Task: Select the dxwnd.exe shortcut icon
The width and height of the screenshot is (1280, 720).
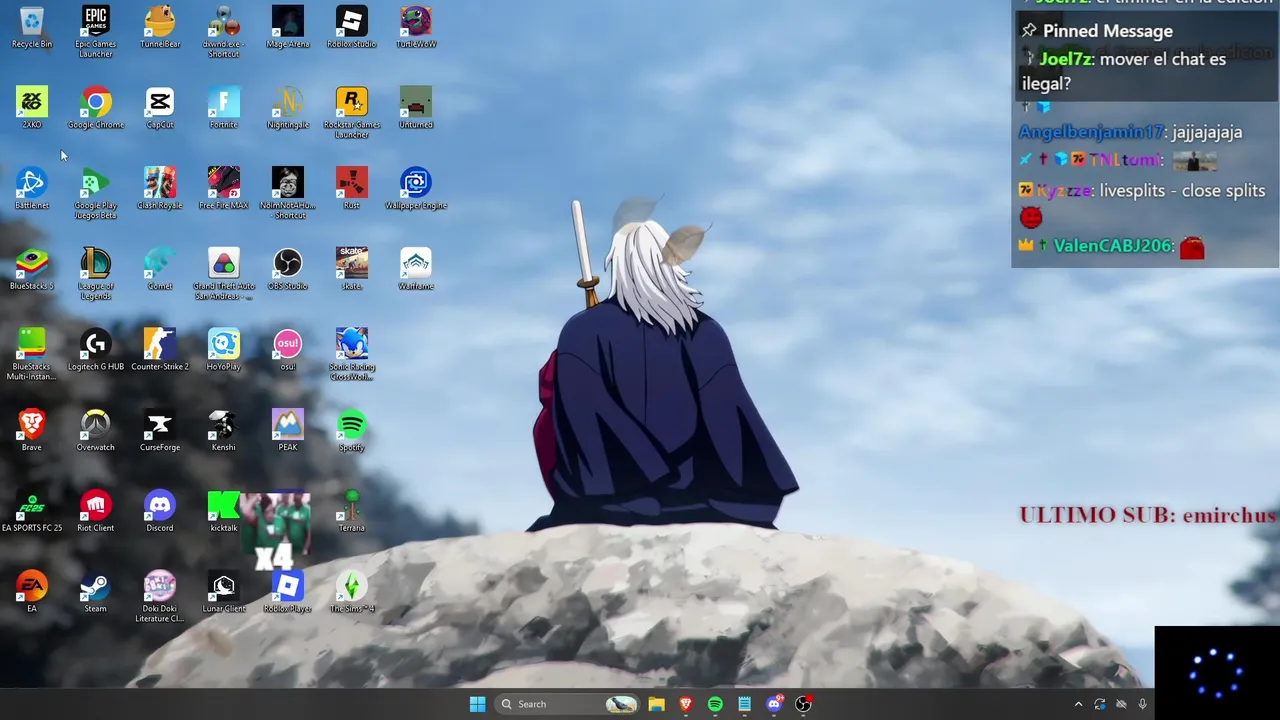Action: point(224,32)
